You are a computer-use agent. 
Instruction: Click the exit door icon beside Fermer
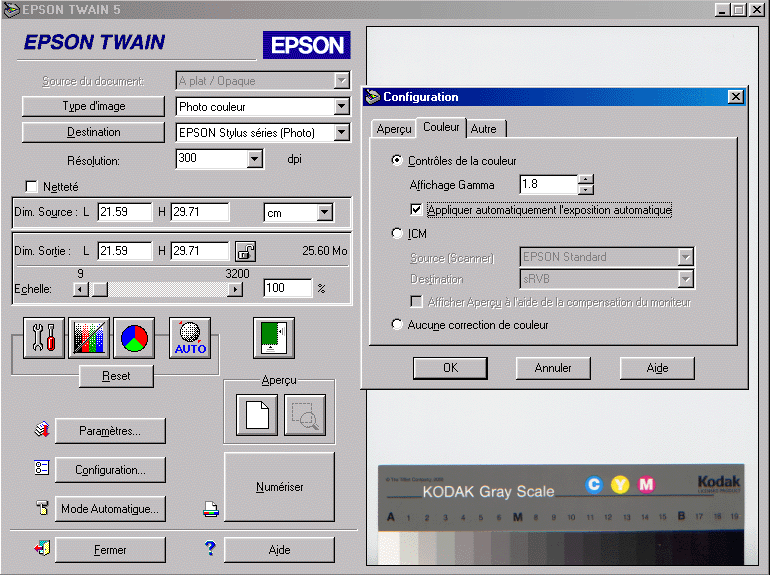[x=42, y=548]
